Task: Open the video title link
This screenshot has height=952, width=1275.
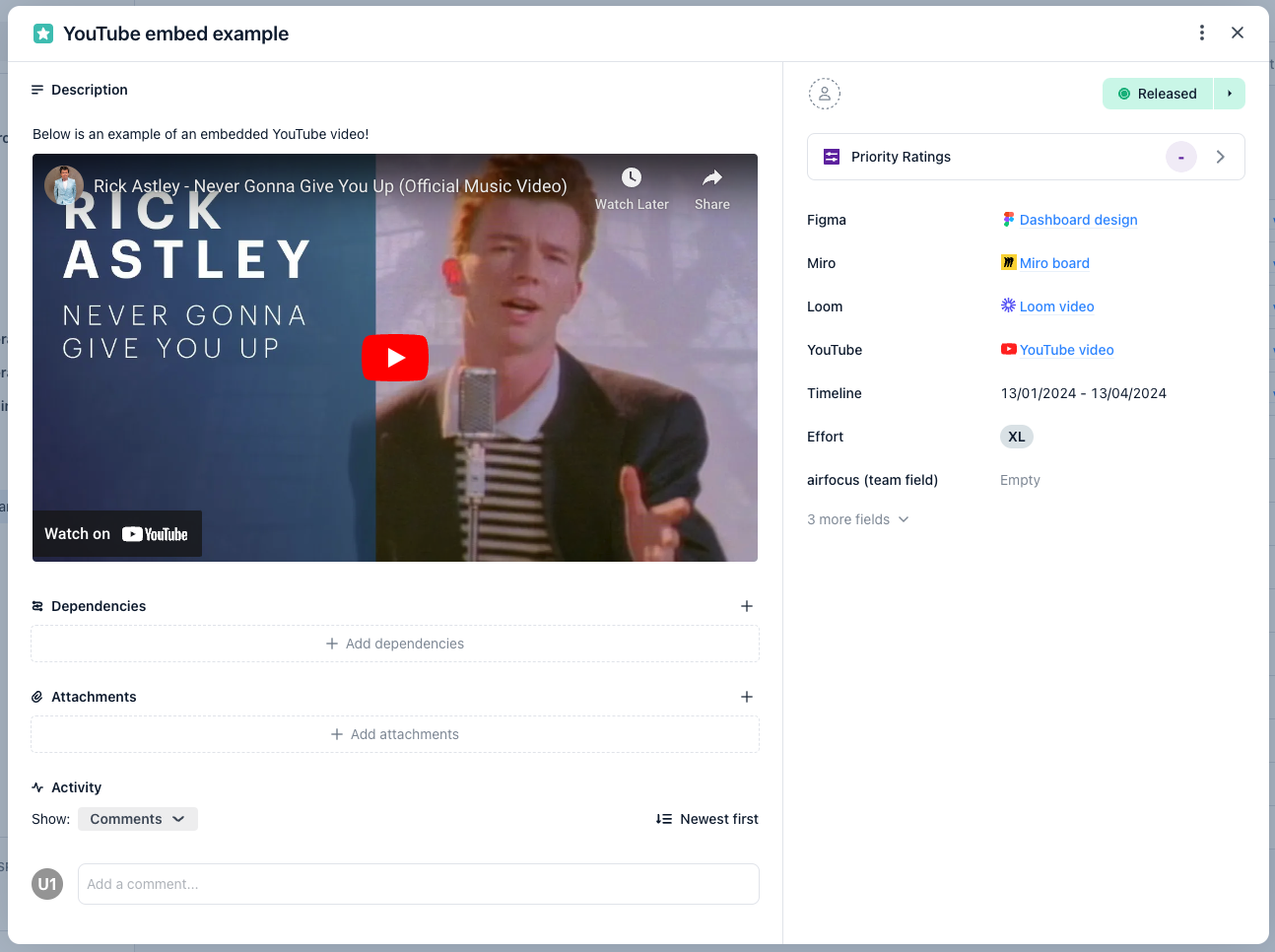Action: pyautogui.click(x=330, y=185)
